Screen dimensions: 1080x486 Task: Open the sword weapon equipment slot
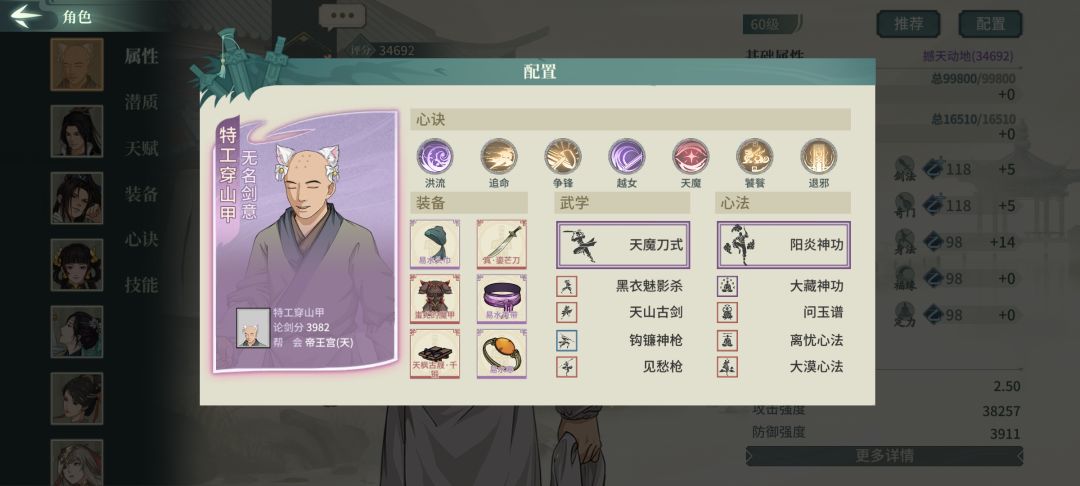pos(501,244)
